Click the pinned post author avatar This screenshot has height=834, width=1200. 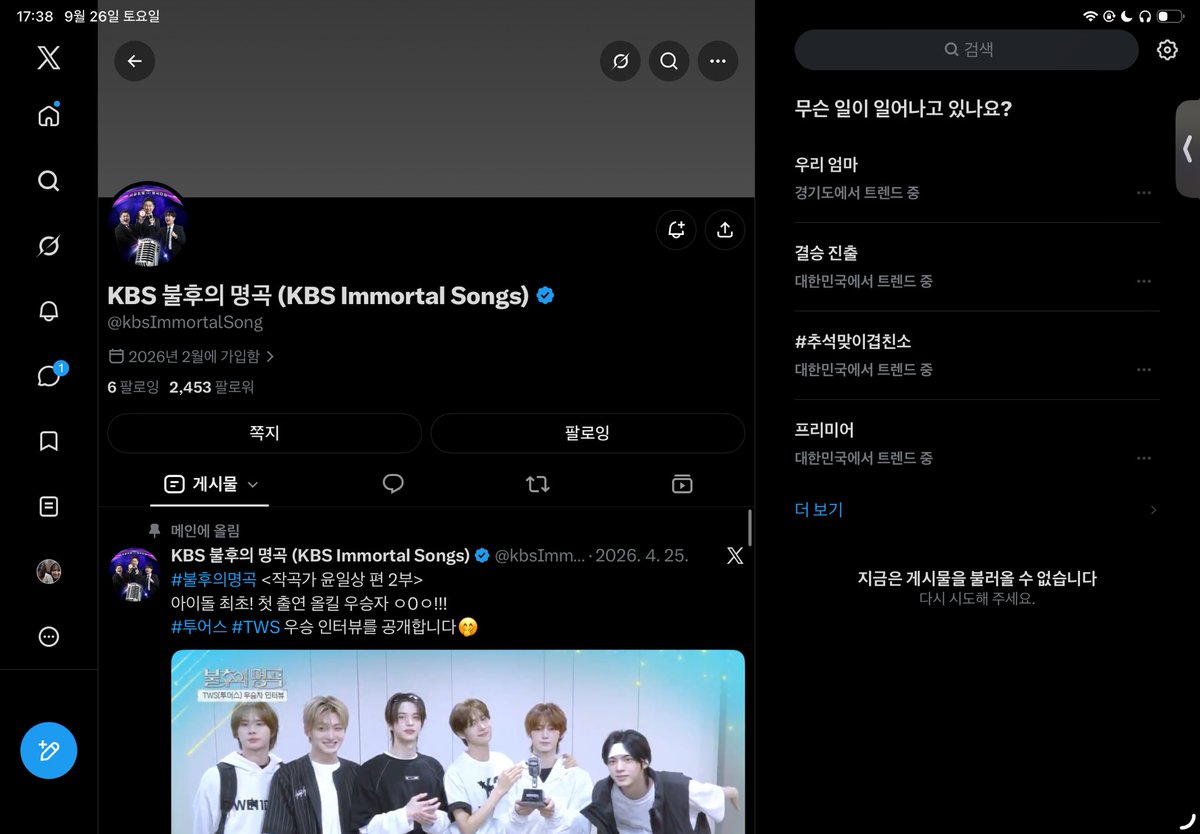(135, 574)
